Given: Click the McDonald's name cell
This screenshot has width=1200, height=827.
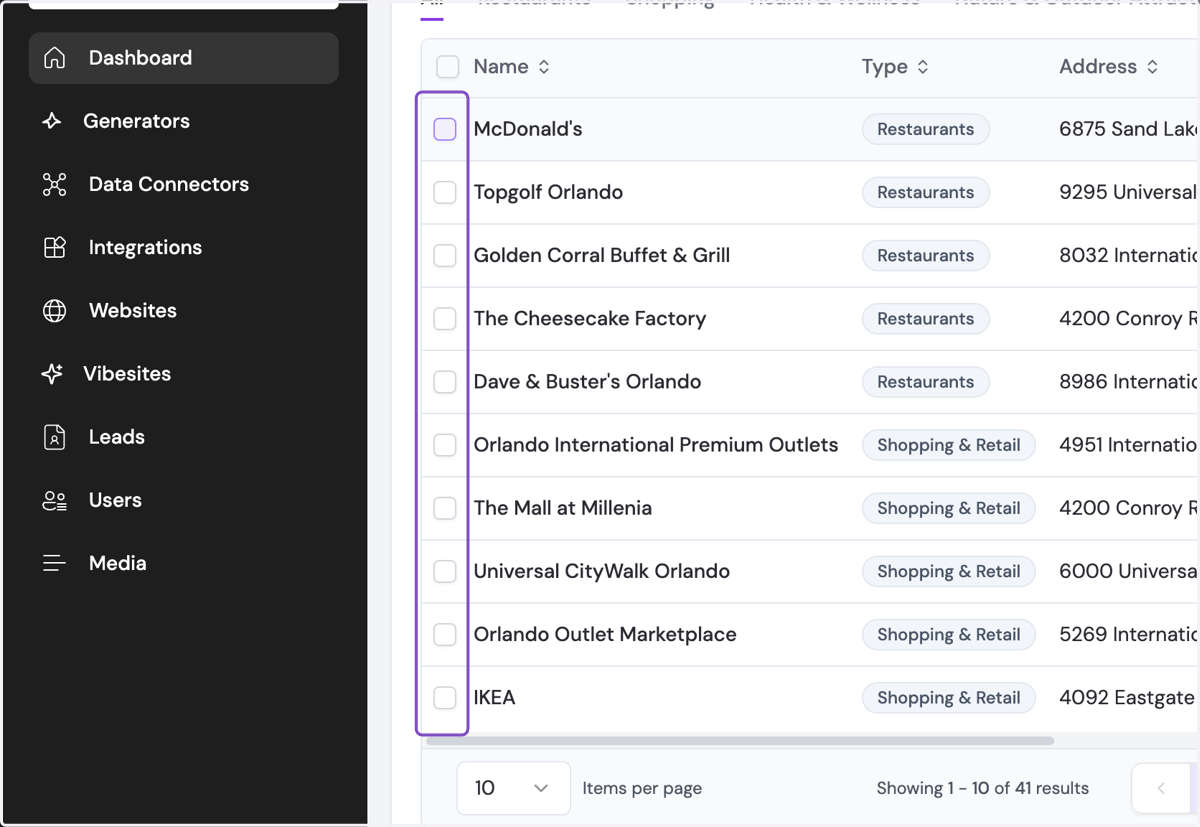Looking at the screenshot, I should click(528, 129).
